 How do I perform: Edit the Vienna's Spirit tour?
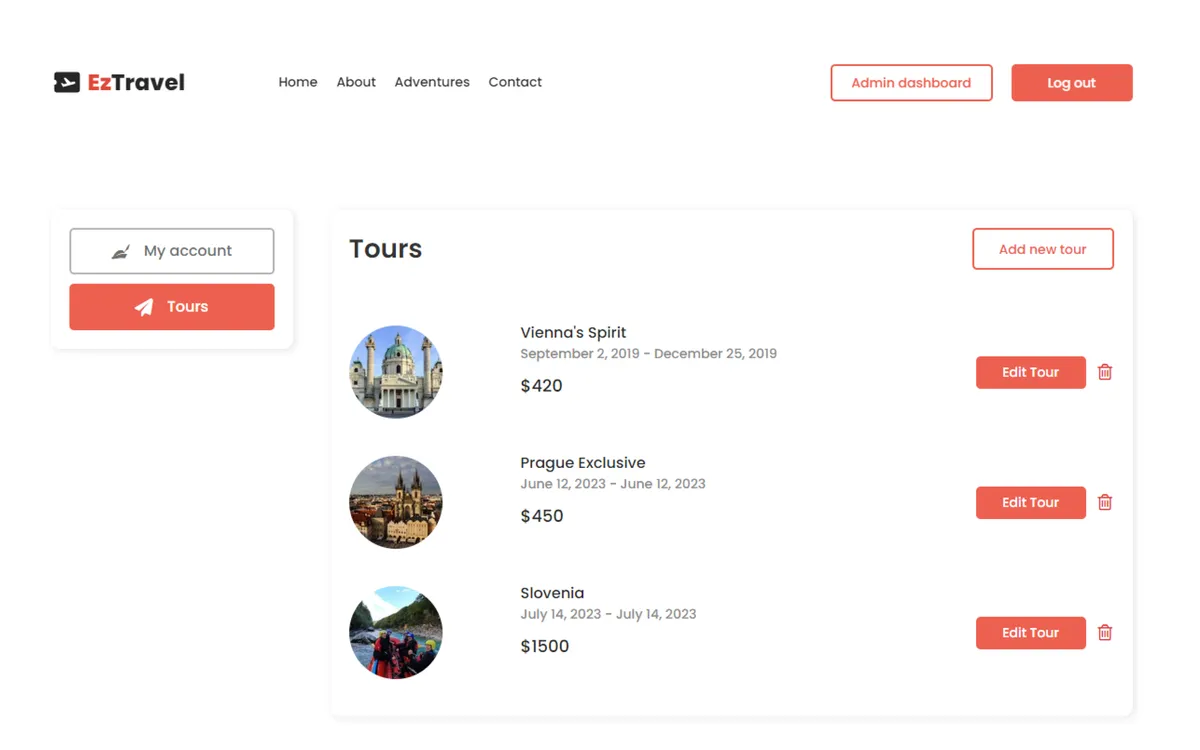point(1031,372)
